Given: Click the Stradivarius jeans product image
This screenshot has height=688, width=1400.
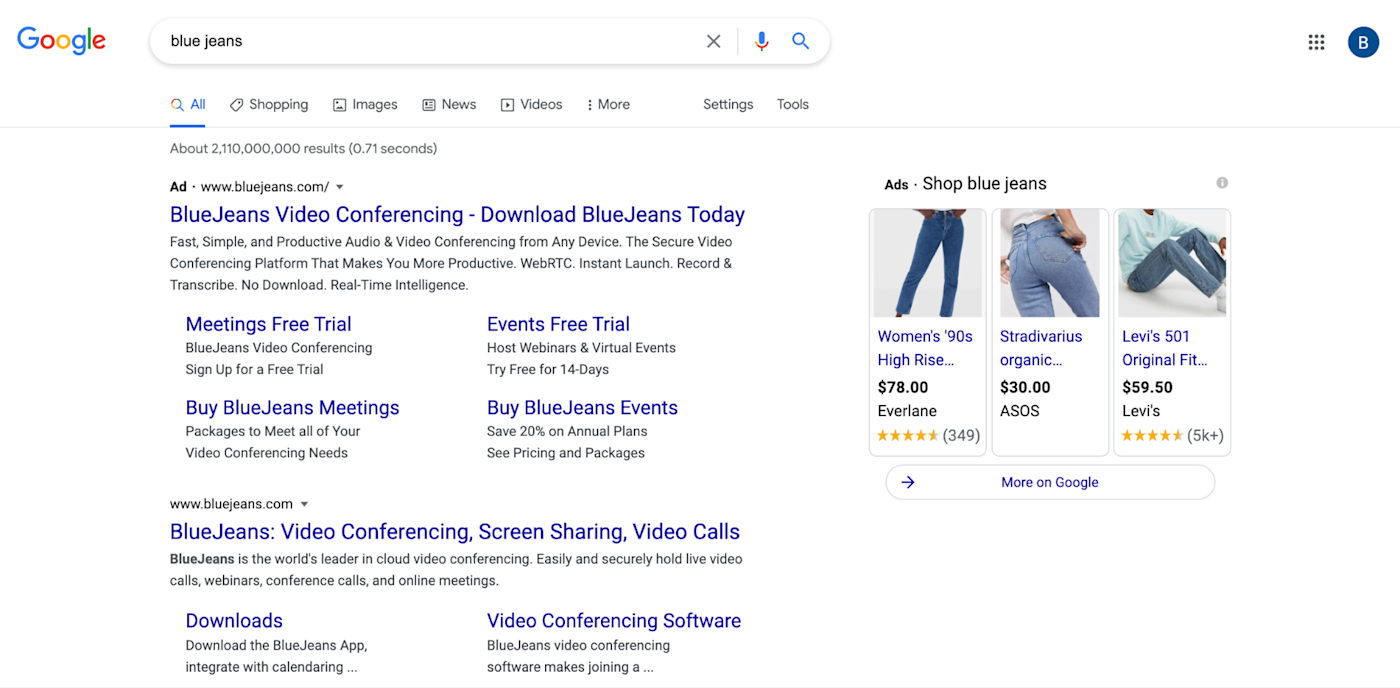Looking at the screenshot, I should tap(1050, 263).
